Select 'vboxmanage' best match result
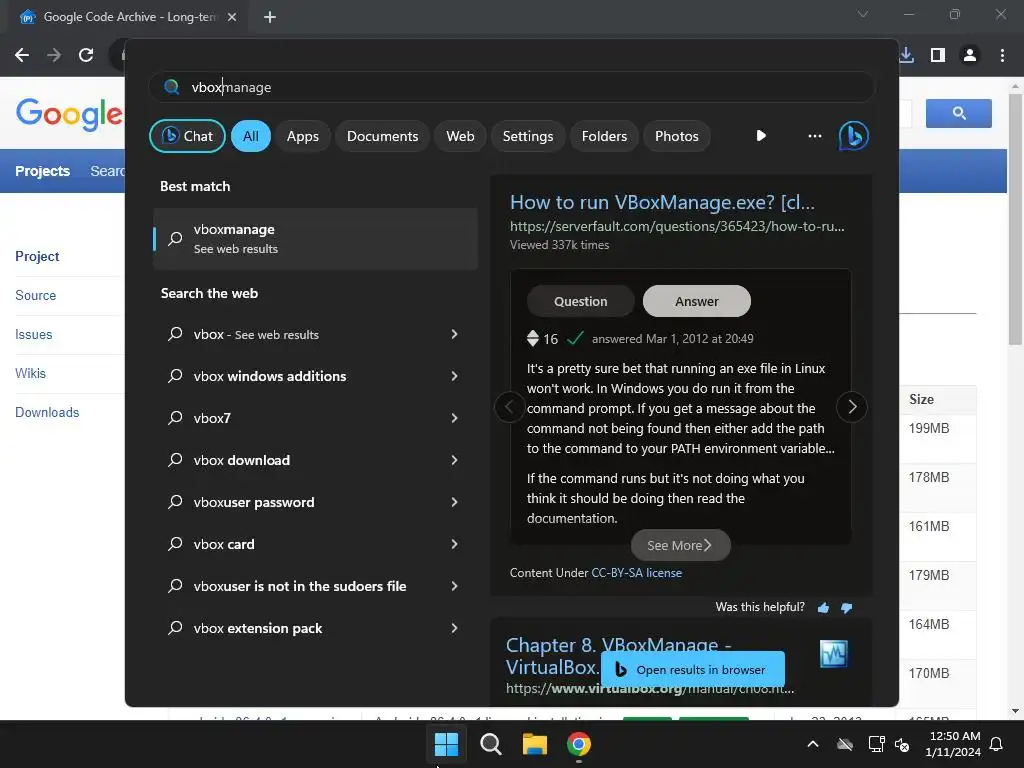 (x=315, y=239)
